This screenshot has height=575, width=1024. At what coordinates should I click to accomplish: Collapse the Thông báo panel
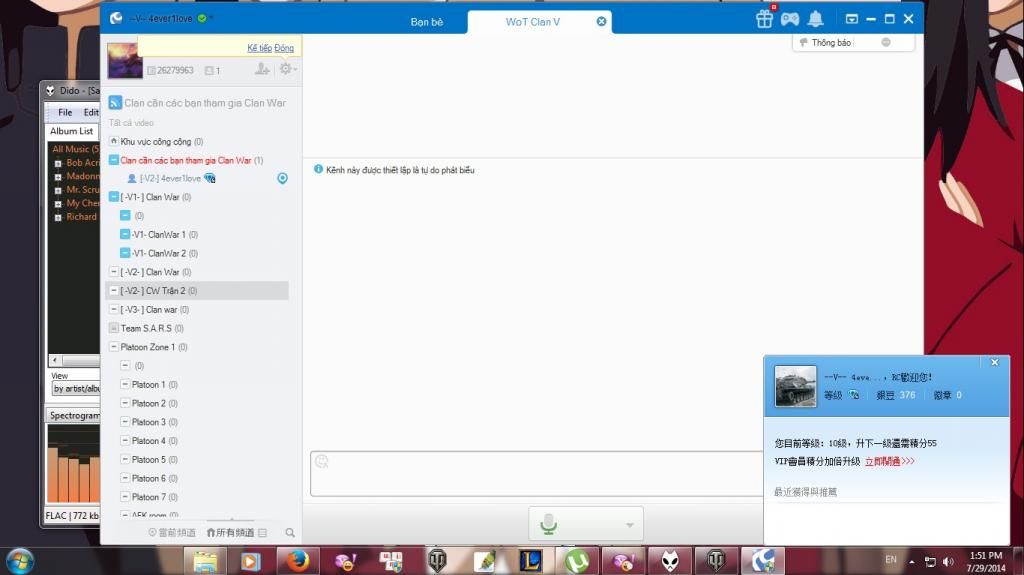coord(886,42)
